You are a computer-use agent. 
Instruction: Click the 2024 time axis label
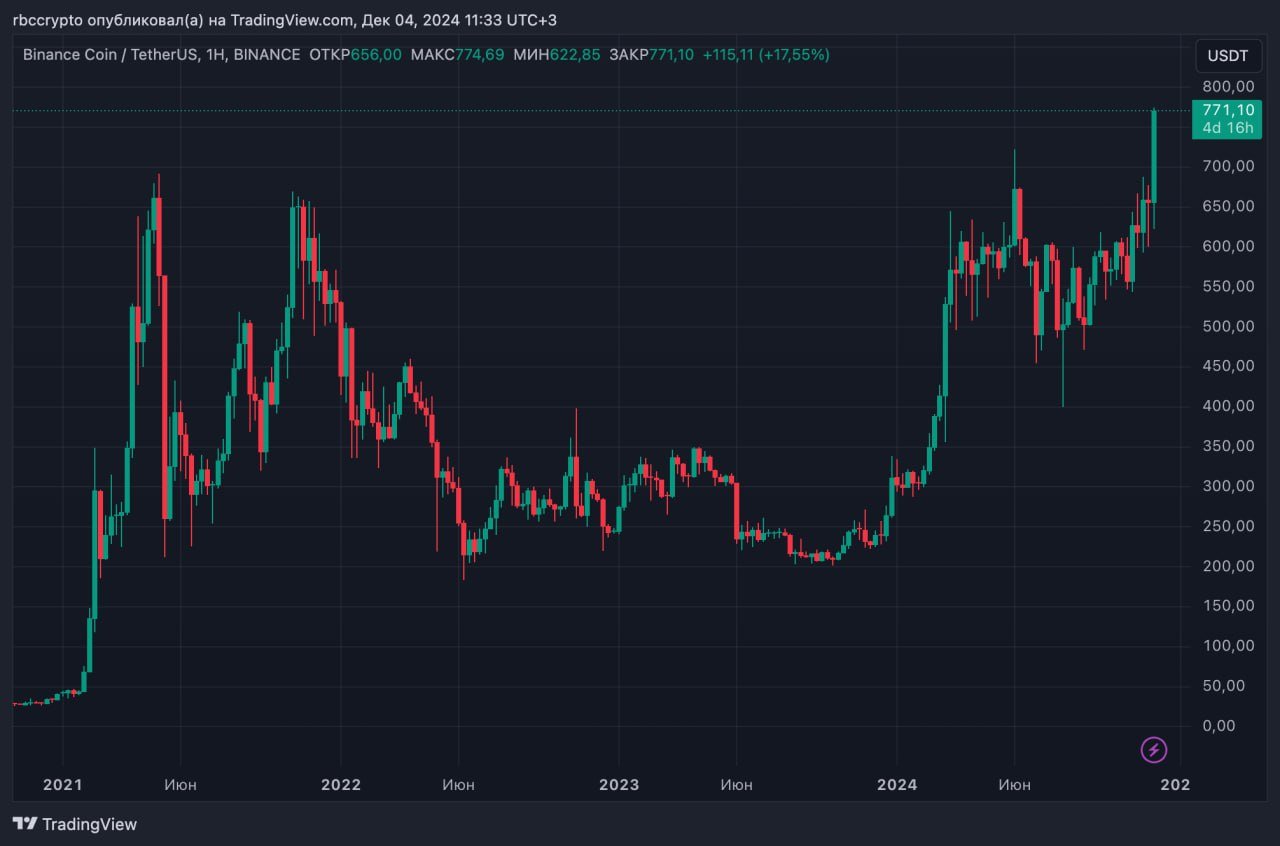pos(896,785)
